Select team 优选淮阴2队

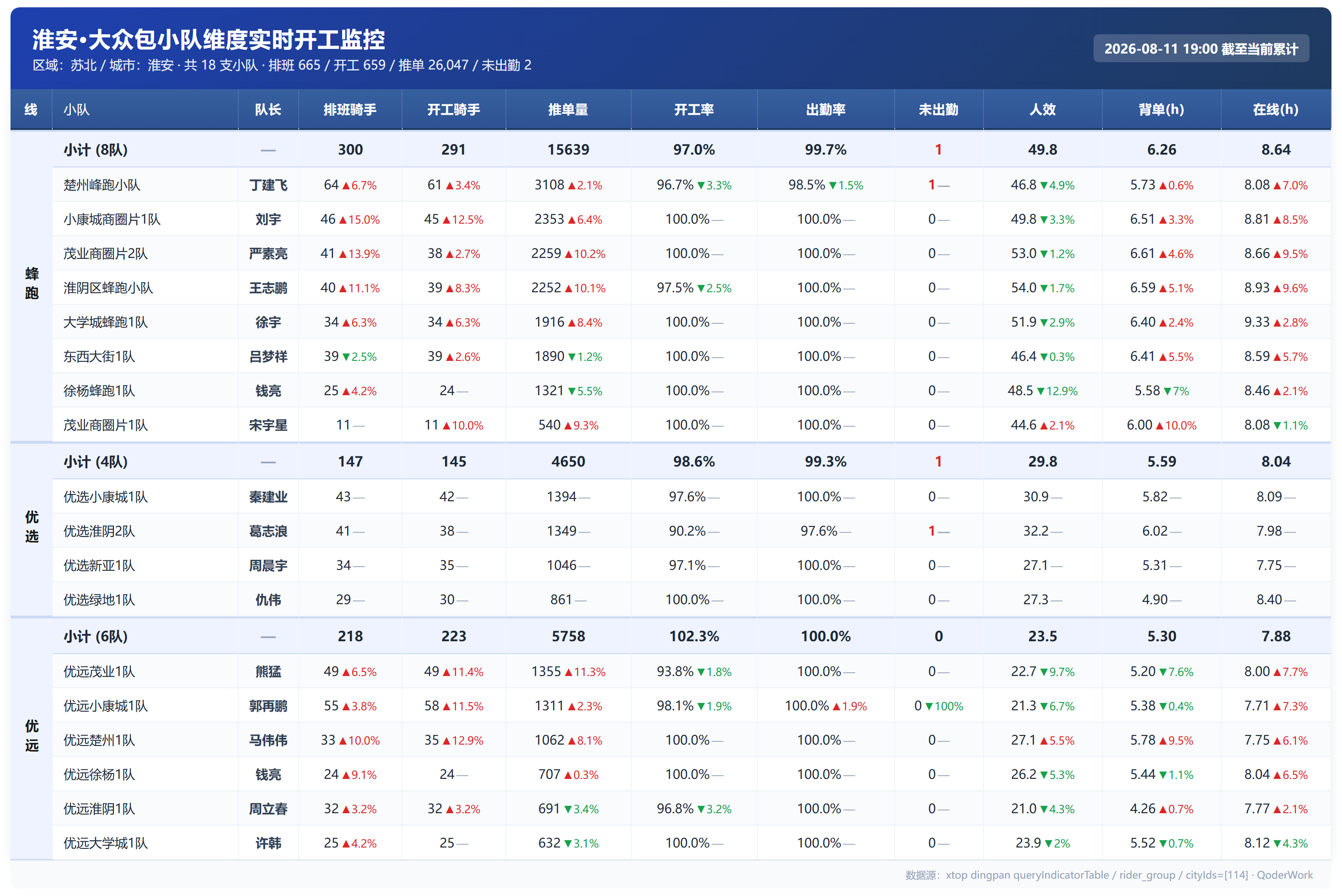tap(99, 531)
